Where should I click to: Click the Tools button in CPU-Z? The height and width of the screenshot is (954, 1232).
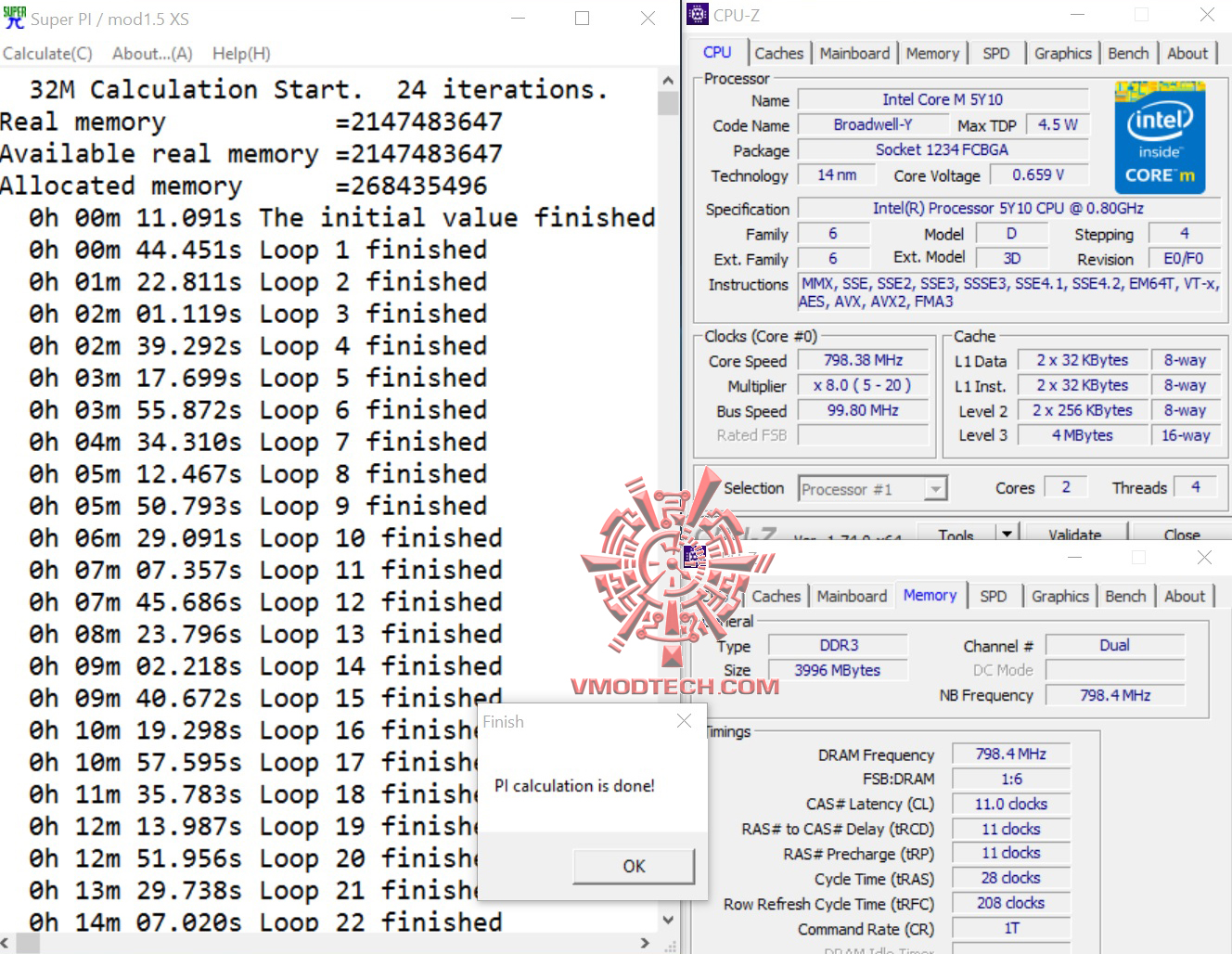[x=956, y=534]
